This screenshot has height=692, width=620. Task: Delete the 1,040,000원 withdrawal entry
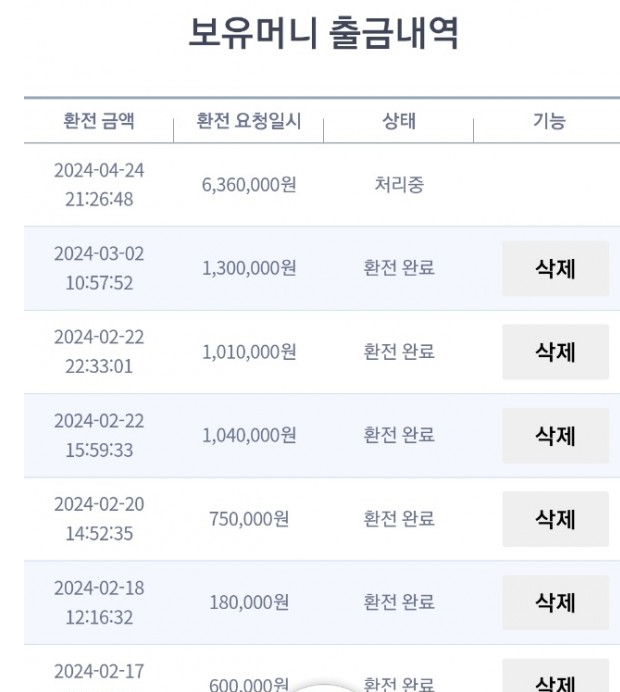[555, 436]
